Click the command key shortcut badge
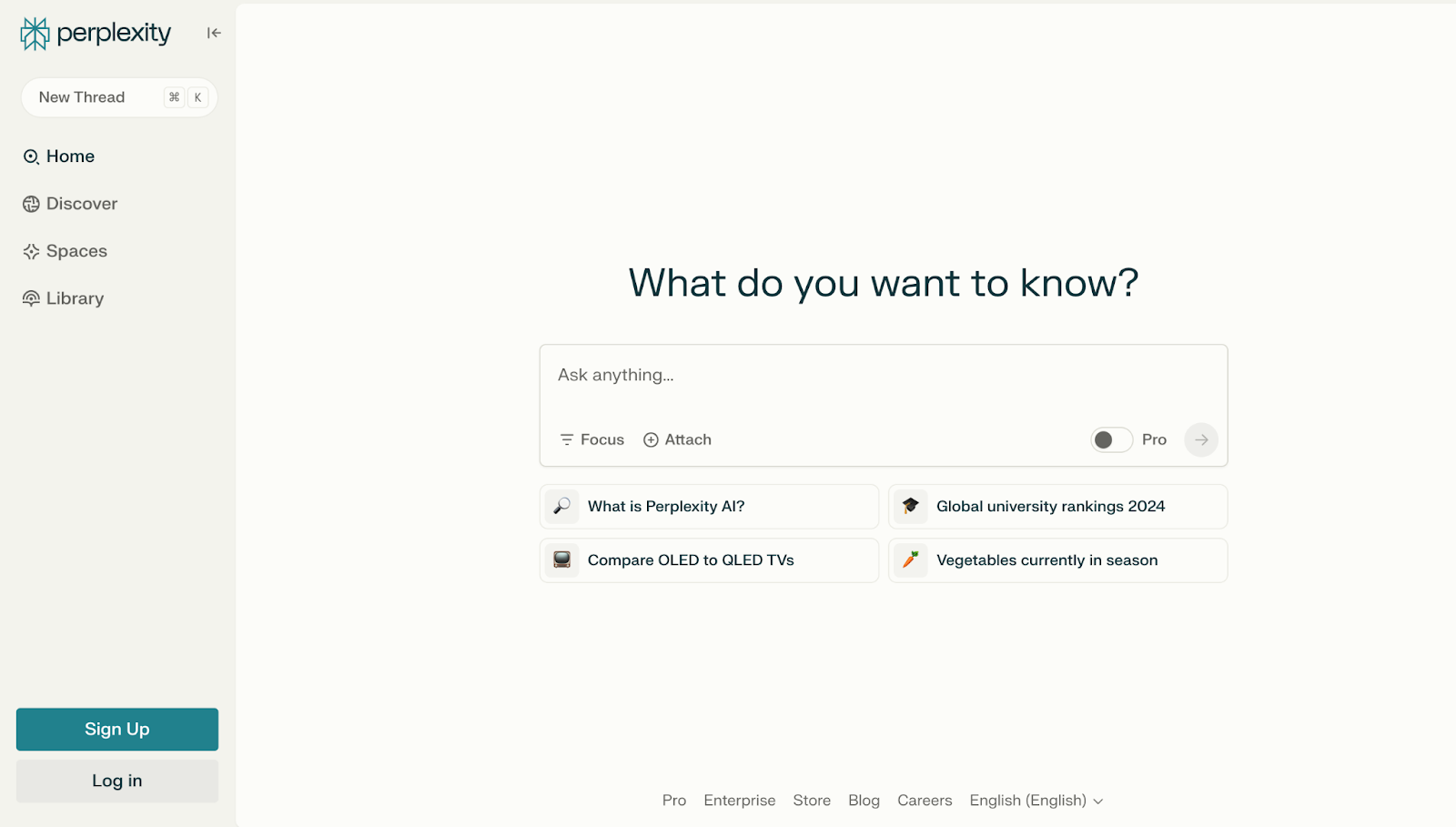 pos(174,97)
